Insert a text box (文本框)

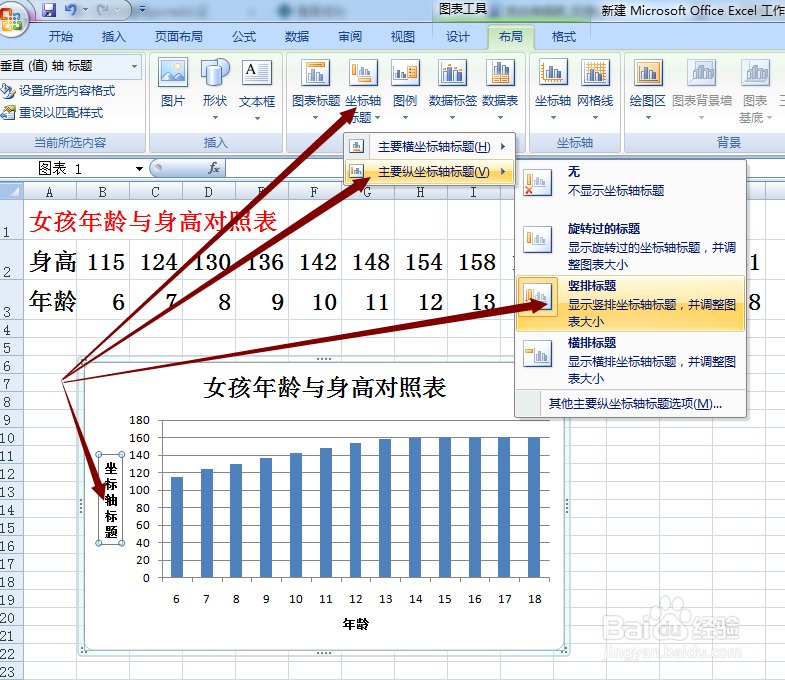click(257, 89)
